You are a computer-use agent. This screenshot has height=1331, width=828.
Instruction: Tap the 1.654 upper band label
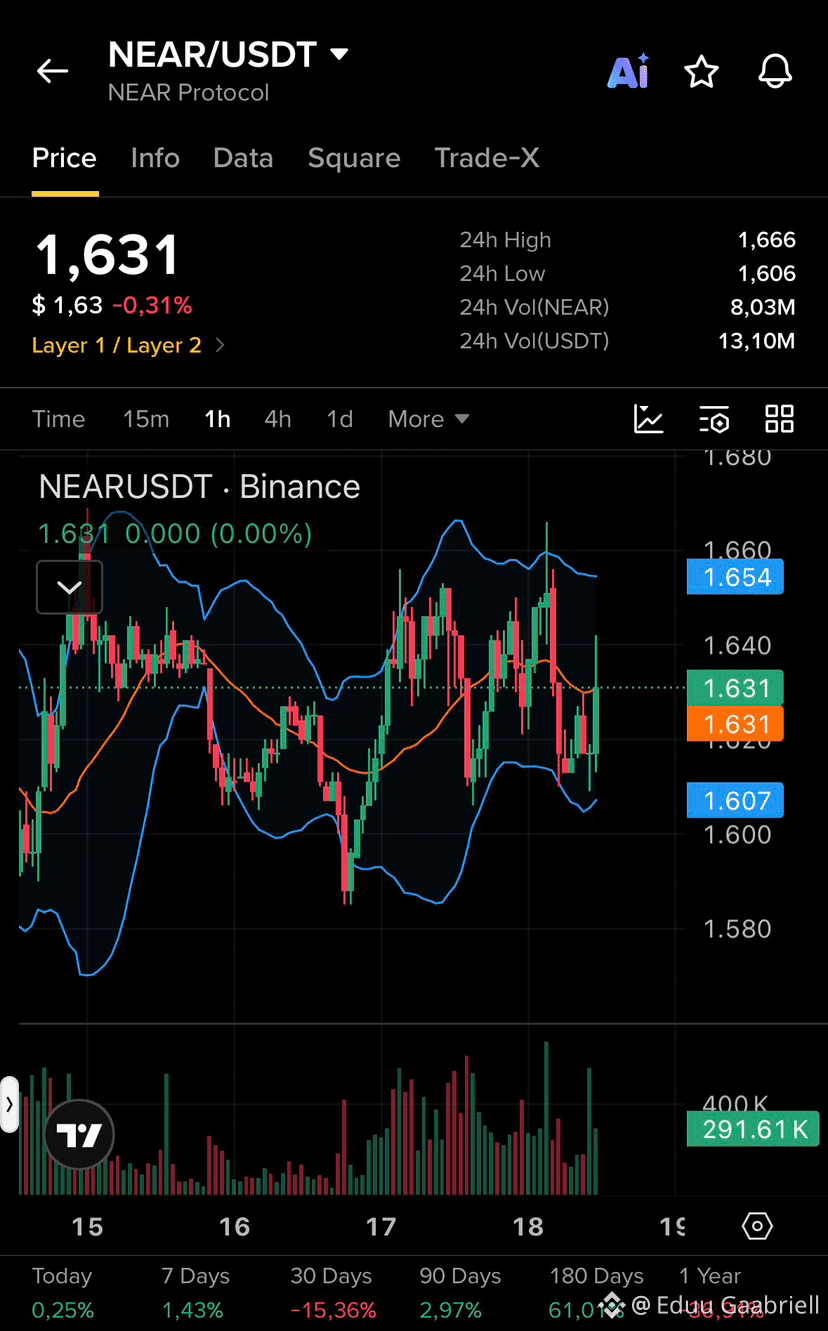click(x=736, y=577)
